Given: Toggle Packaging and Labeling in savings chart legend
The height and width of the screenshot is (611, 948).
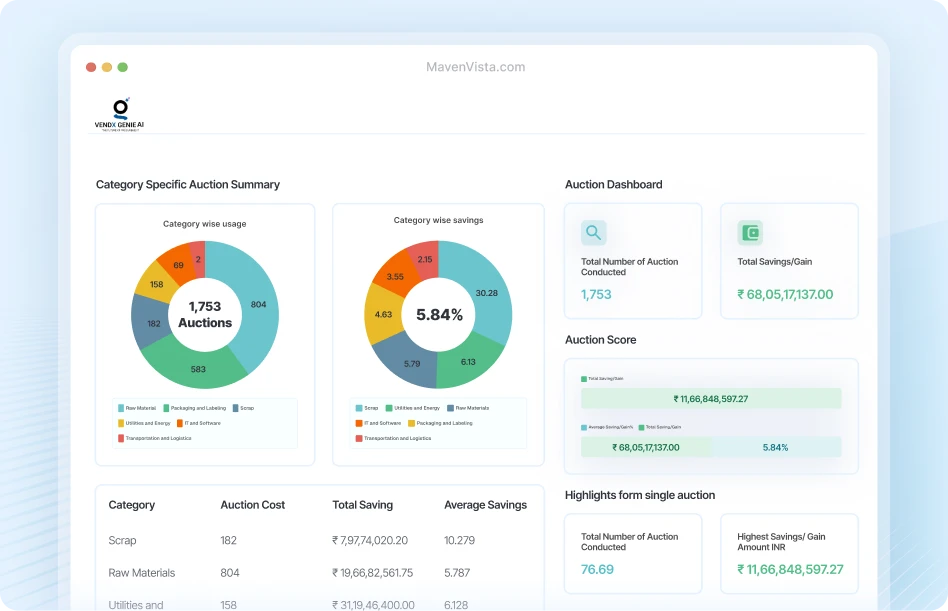Looking at the screenshot, I should [441, 423].
